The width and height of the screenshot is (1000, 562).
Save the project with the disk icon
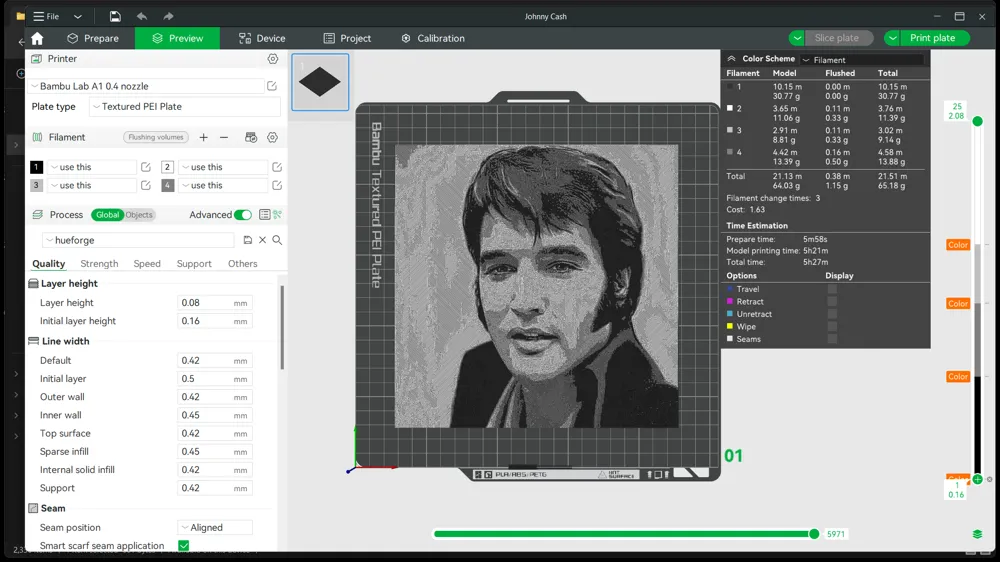[x=115, y=16]
